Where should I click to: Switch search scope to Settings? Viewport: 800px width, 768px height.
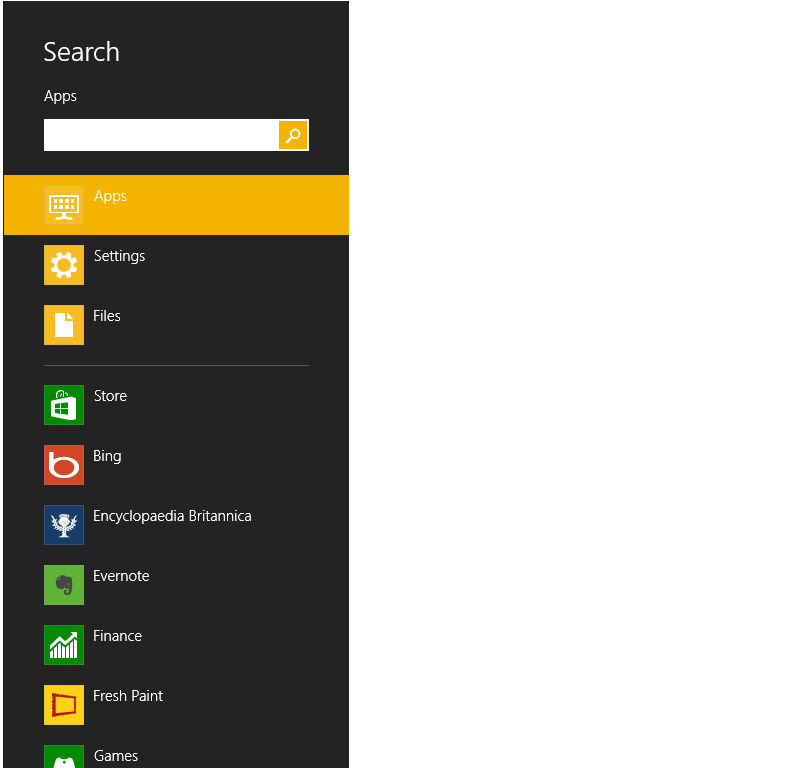click(119, 256)
